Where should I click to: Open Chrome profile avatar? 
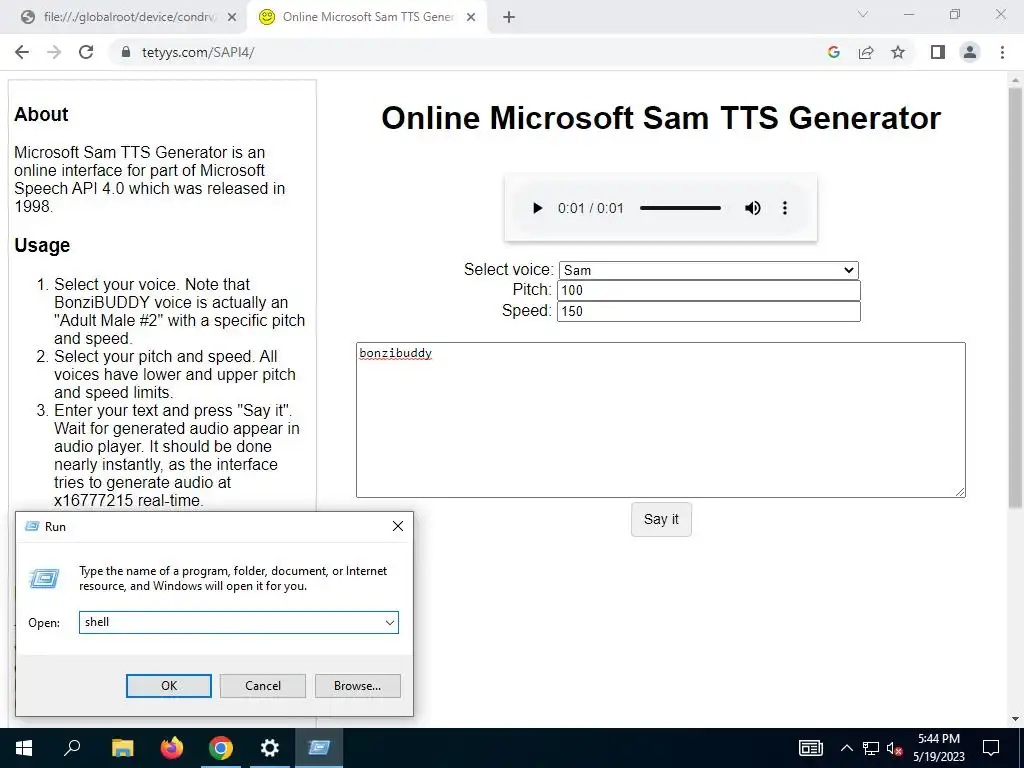970,52
